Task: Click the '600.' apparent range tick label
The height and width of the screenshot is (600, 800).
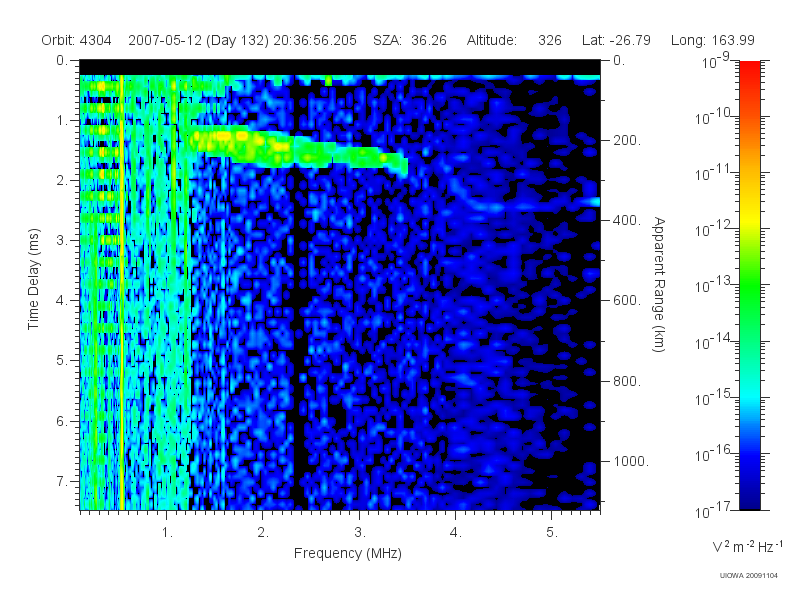Action: 627,301
